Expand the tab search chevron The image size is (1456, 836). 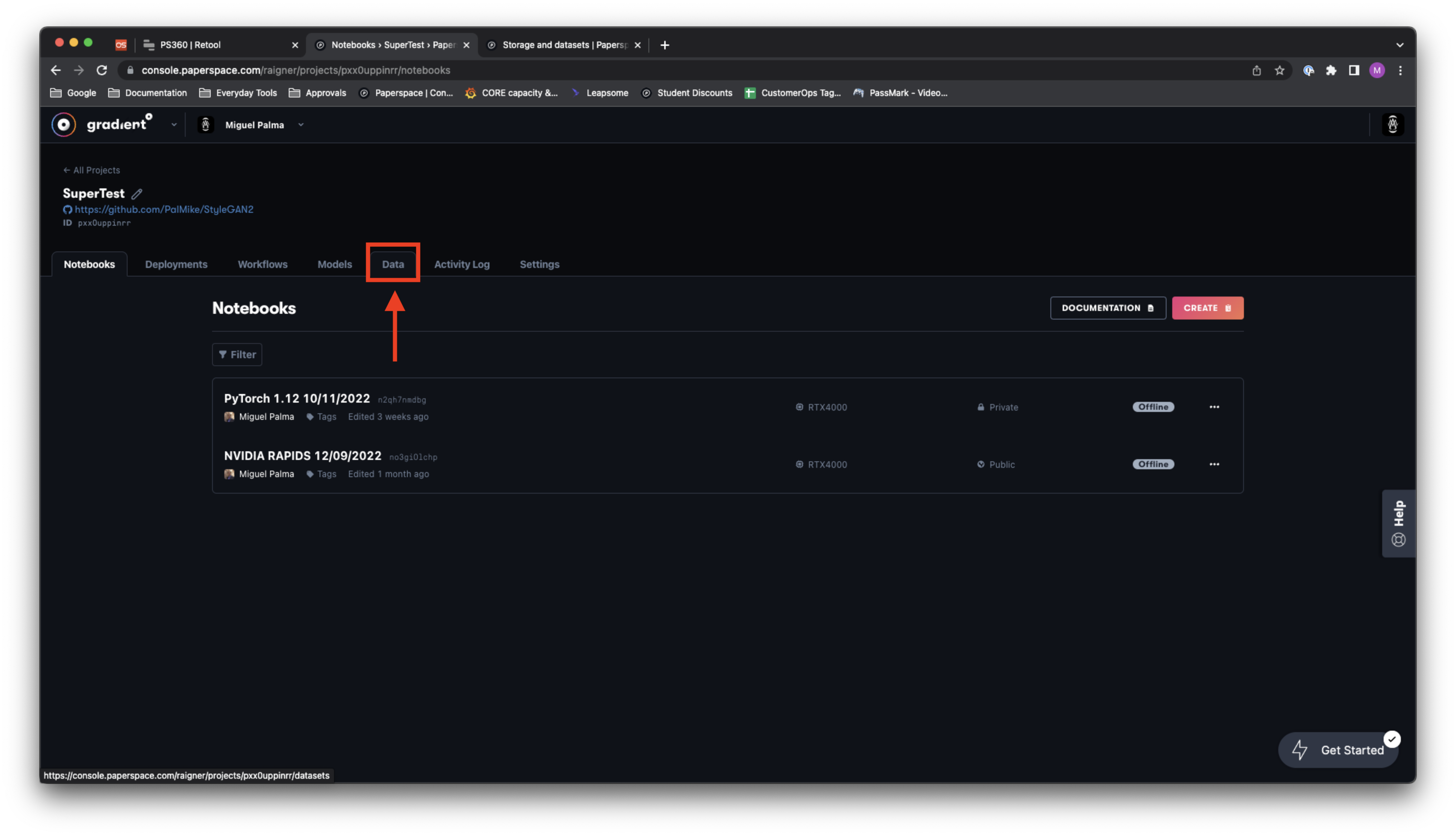1400,45
